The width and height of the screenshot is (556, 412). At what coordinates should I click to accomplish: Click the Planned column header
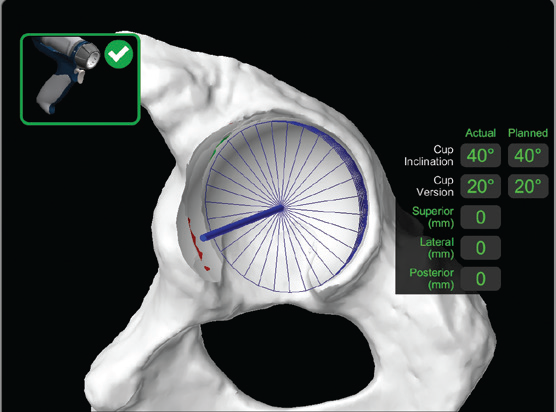528,133
